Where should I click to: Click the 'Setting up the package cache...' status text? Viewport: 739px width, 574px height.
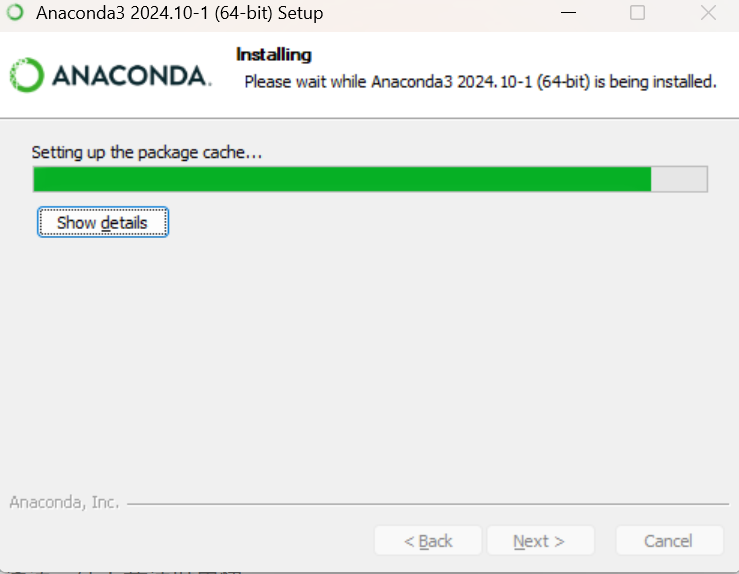tap(147, 153)
